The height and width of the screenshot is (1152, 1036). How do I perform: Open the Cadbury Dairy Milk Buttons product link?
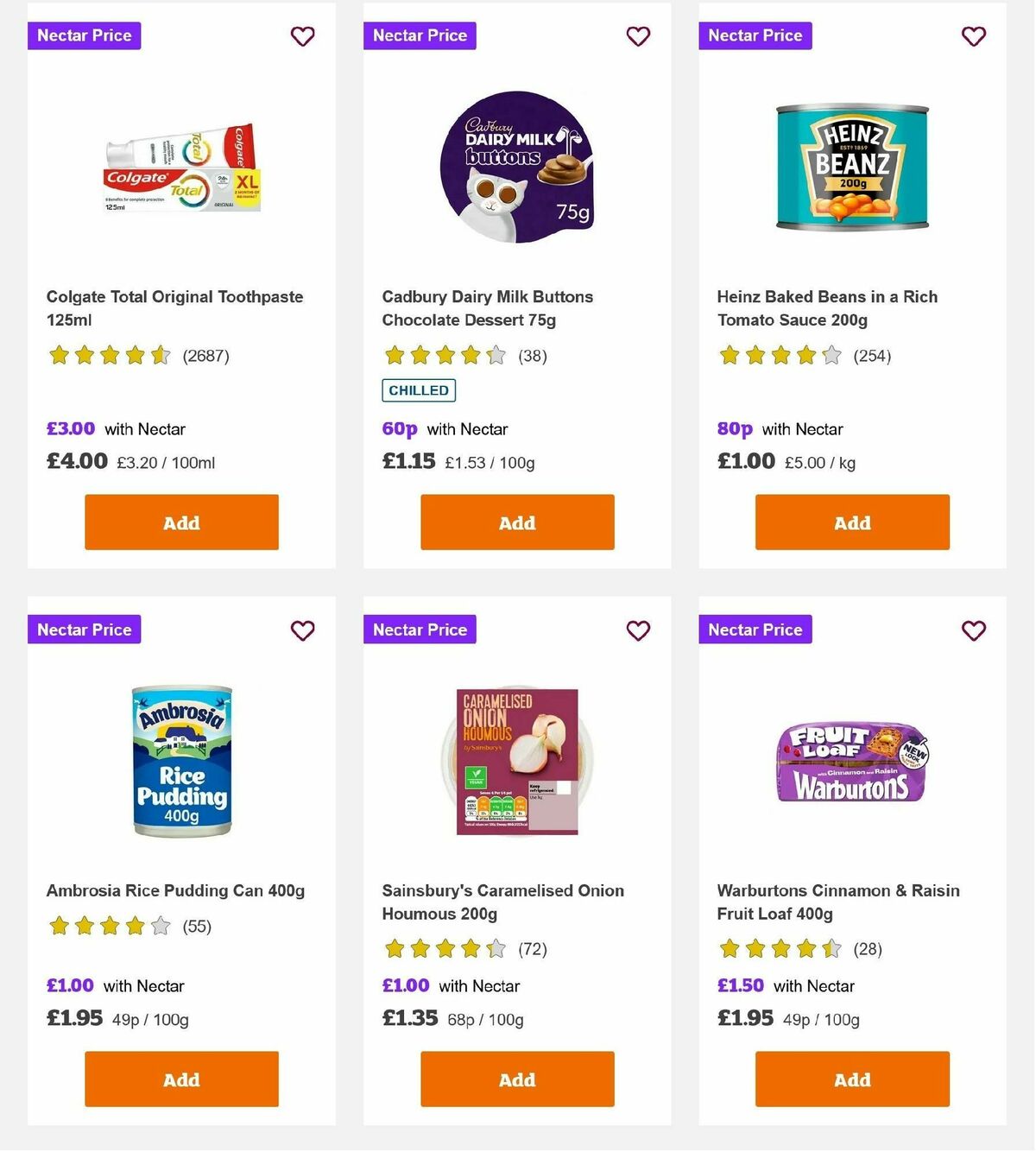pos(487,308)
